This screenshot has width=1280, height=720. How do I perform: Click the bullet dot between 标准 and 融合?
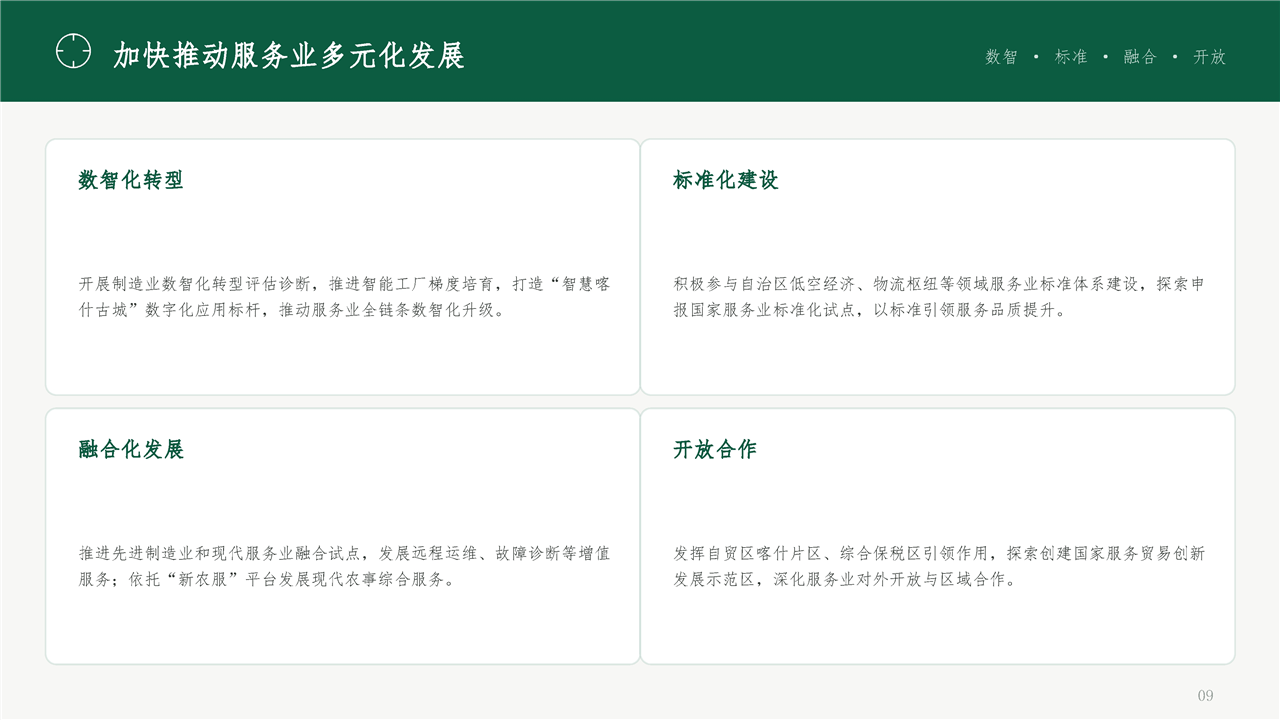tap(1105, 57)
